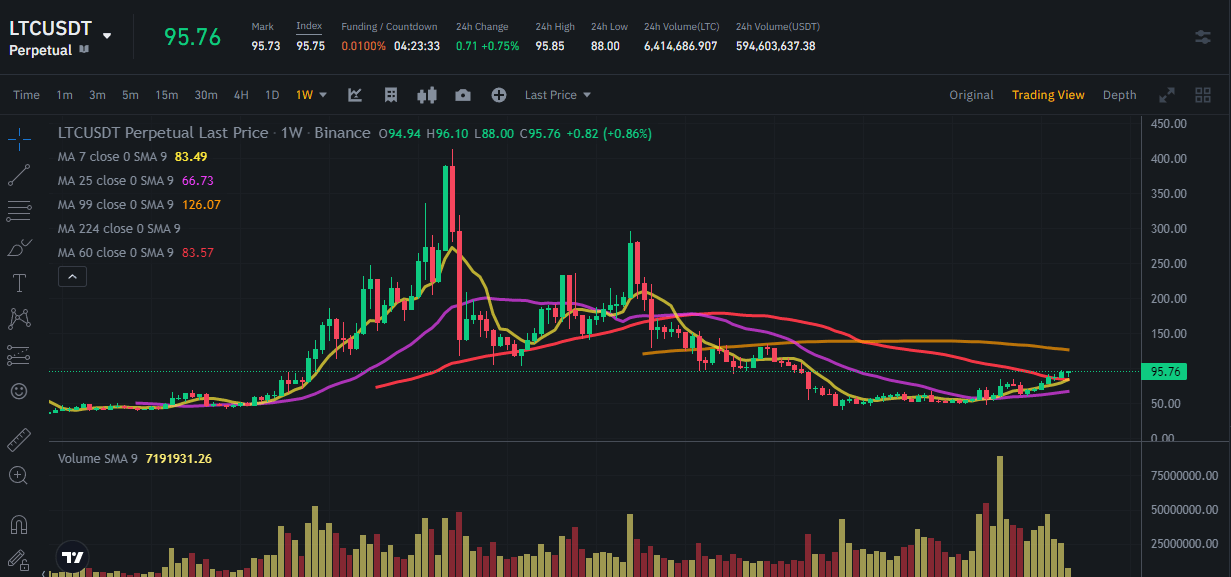Toggle magnet mode

(19, 524)
